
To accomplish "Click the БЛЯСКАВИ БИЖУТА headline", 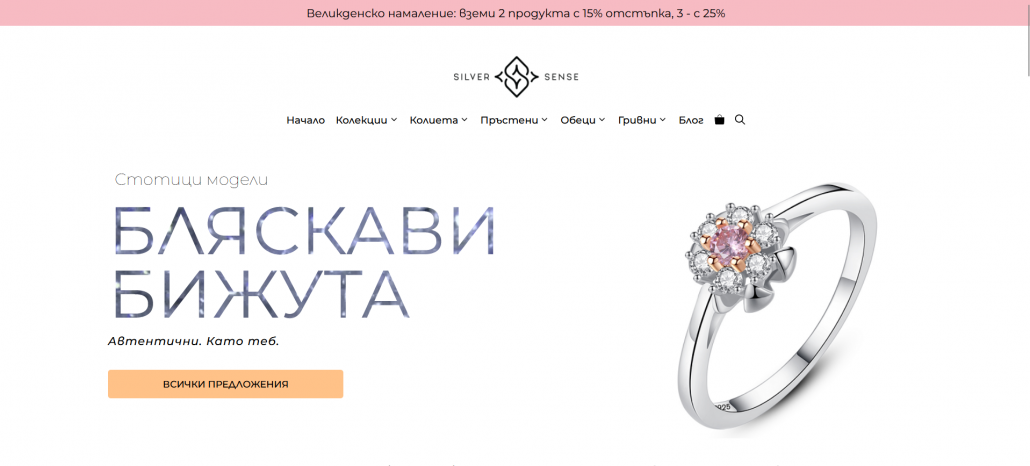I will 304,262.
